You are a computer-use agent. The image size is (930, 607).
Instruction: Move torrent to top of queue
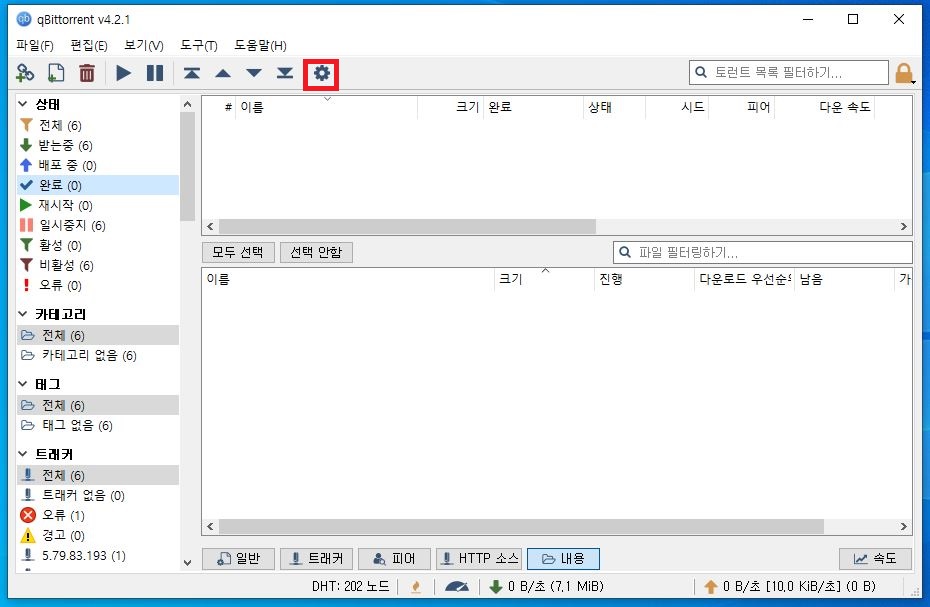tap(192, 73)
